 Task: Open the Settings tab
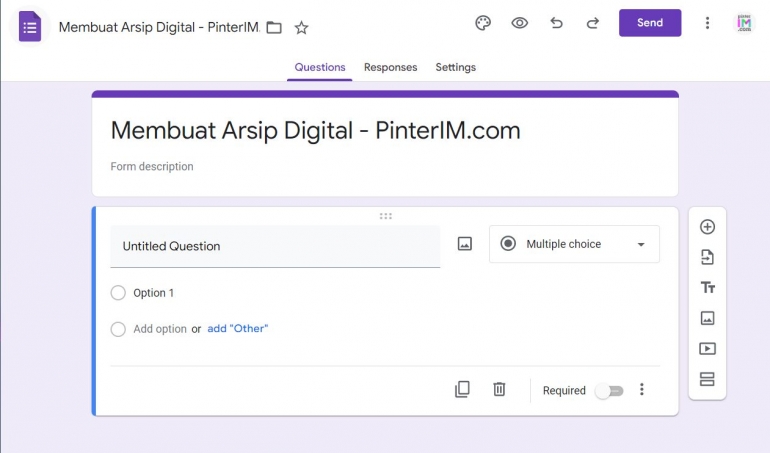point(456,67)
